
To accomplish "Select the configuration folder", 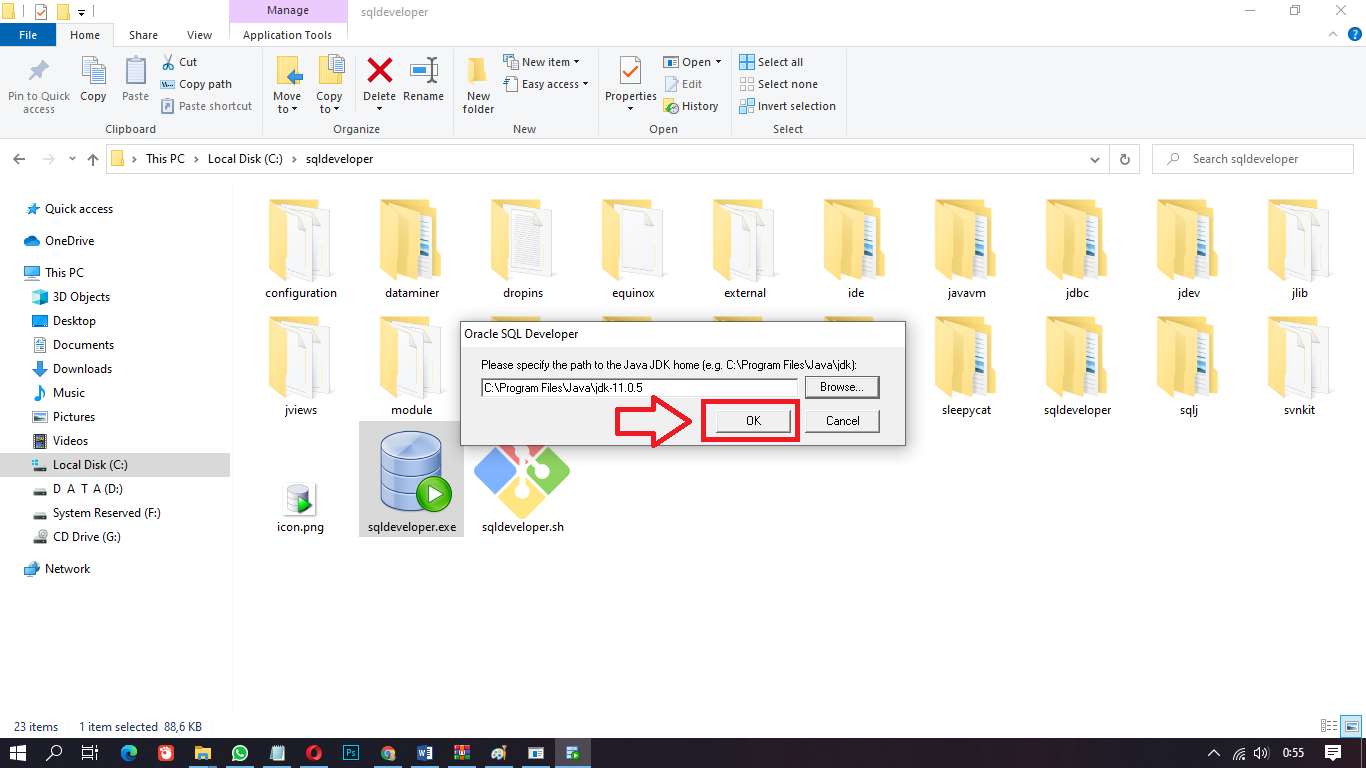I will pos(301,250).
